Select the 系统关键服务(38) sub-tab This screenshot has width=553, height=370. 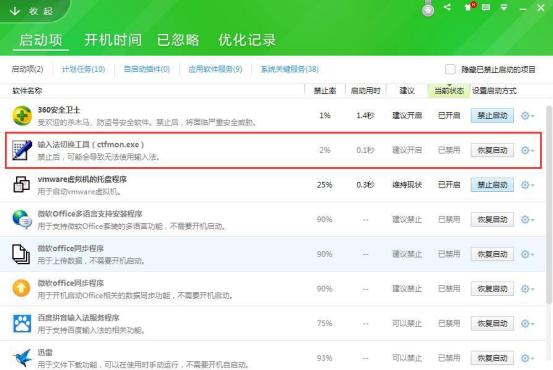[290, 69]
